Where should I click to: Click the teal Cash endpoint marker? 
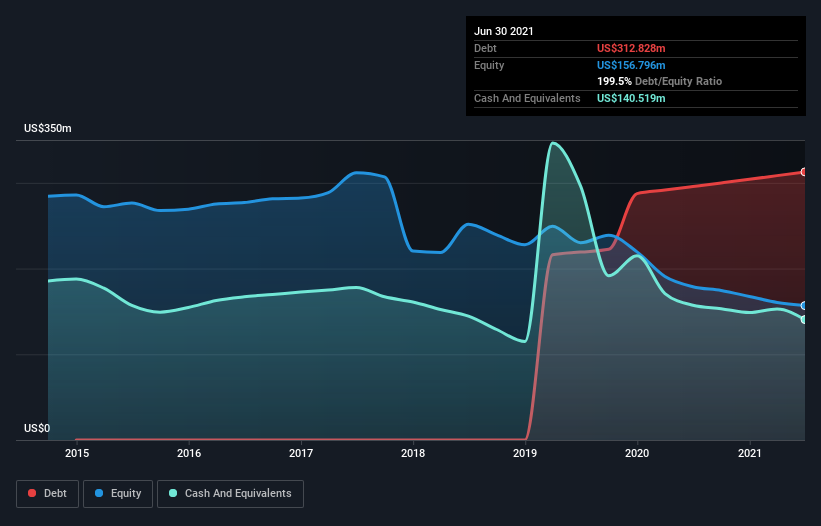pos(804,320)
